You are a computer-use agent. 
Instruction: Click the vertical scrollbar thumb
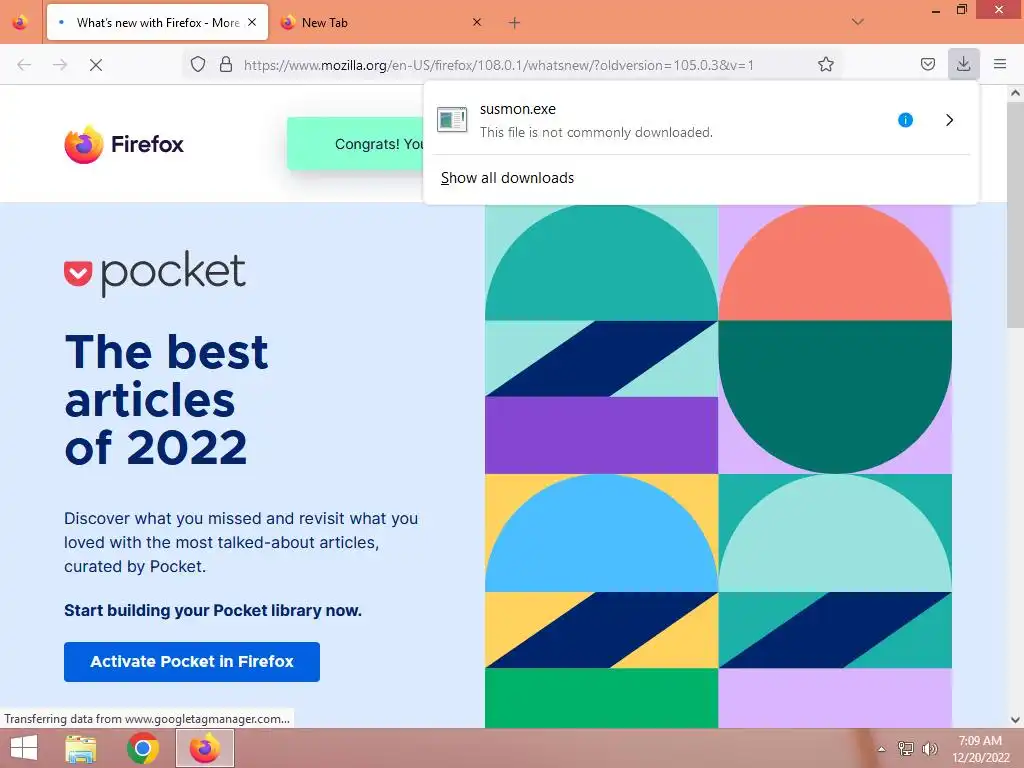[x=1016, y=216]
